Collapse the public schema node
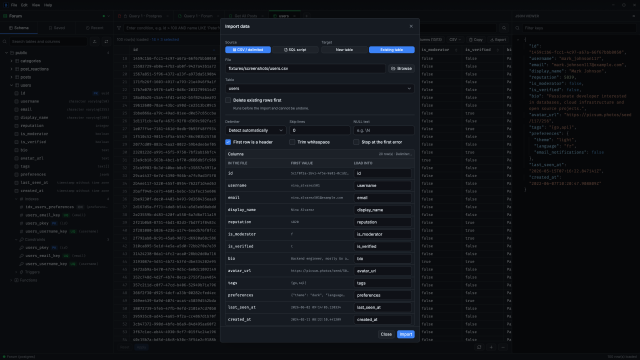This screenshot has width=640, height=360. click(7, 53)
